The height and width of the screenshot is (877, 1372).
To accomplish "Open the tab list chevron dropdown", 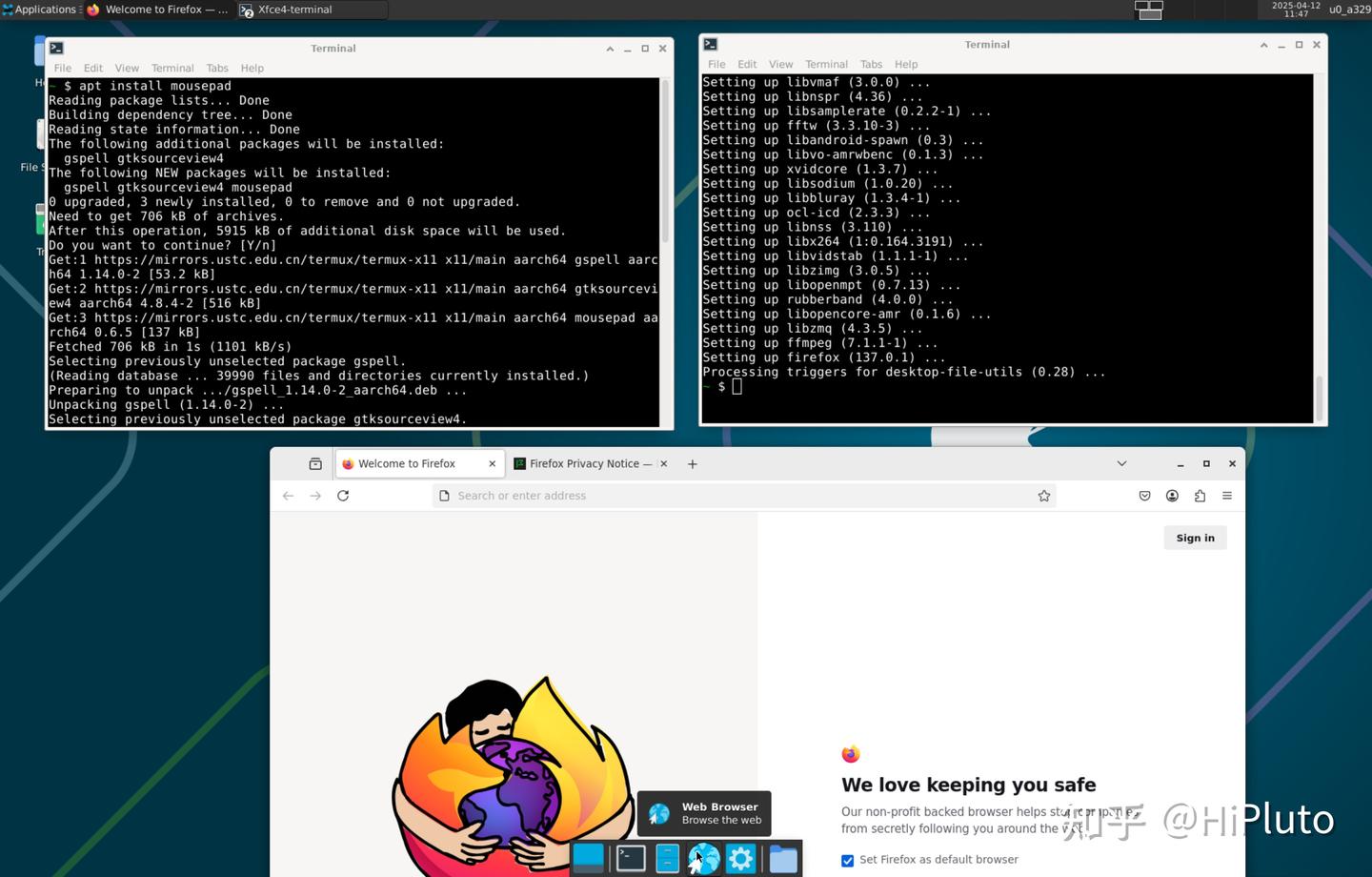I will [x=1121, y=463].
